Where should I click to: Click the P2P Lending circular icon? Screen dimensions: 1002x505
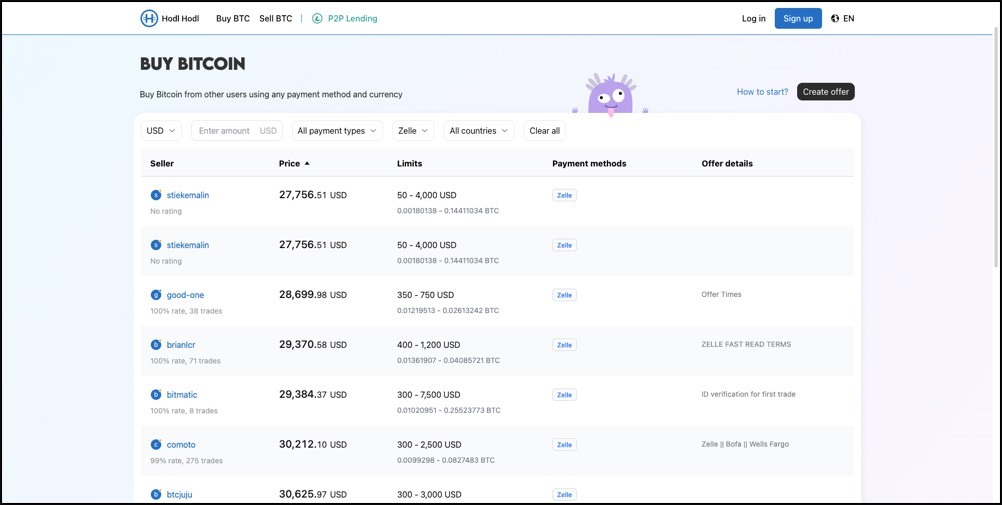[x=317, y=19]
